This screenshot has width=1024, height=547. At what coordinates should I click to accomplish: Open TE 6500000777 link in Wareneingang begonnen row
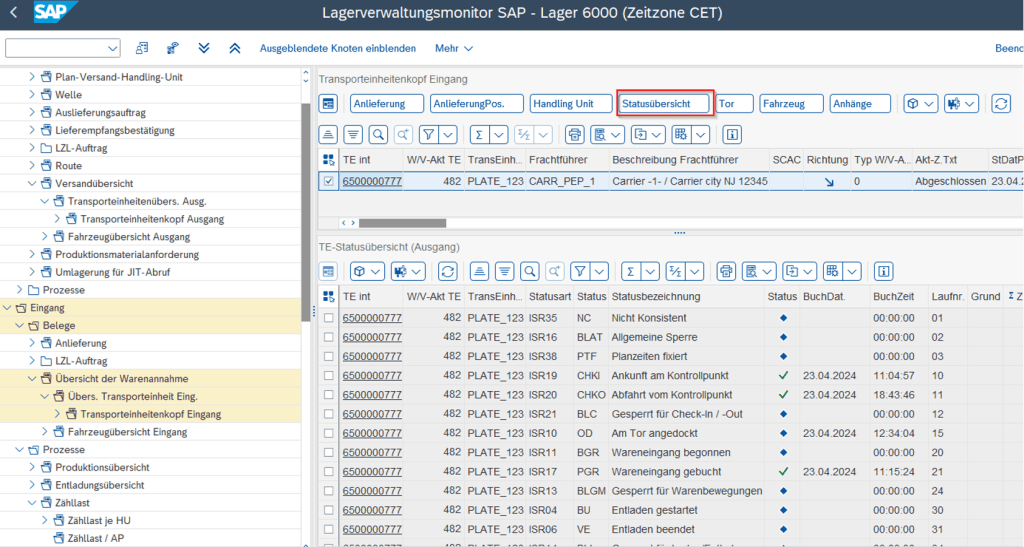pyautogui.click(x=372, y=452)
